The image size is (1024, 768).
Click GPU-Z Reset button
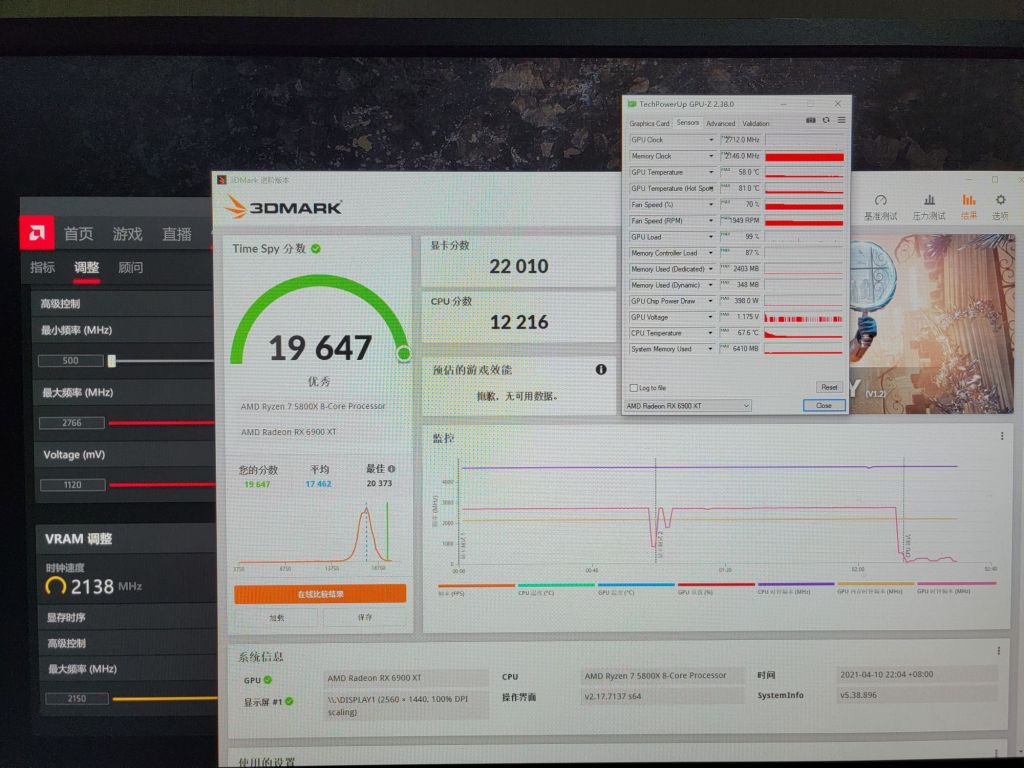tap(829, 387)
